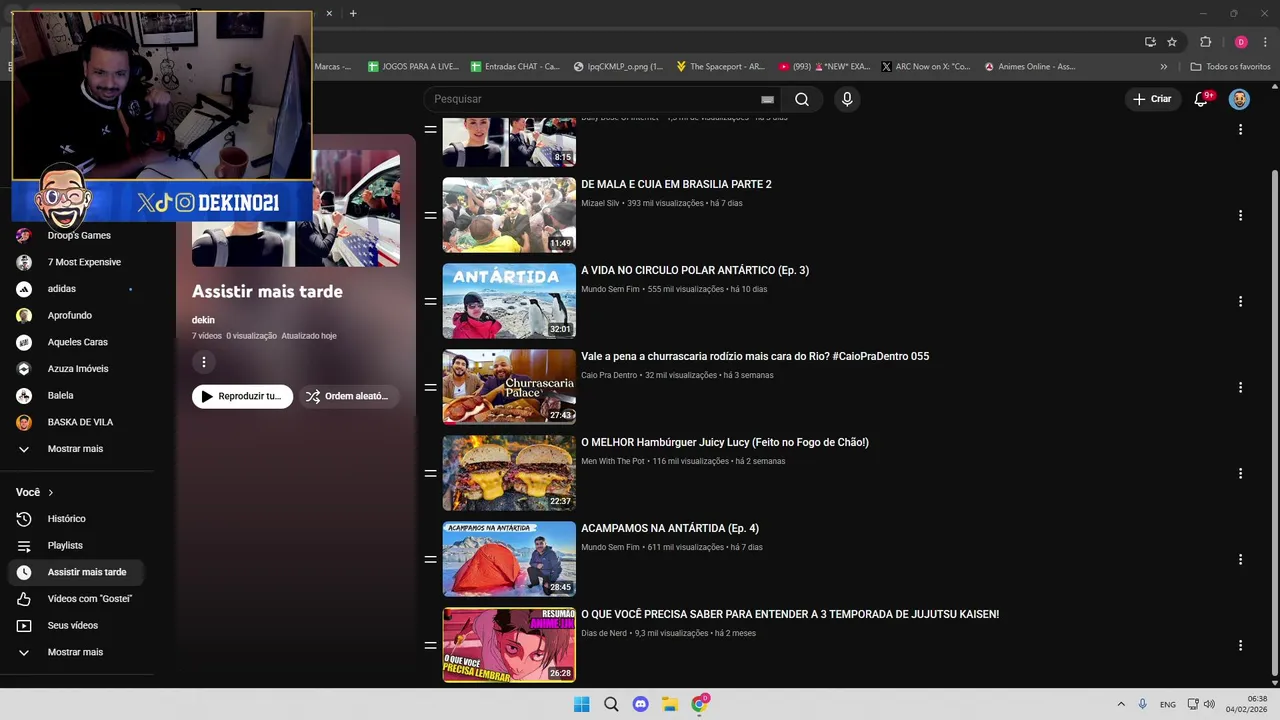This screenshot has width=1280, height=720.
Task: Open YouTube notifications bell
Action: coord(1202,99)
